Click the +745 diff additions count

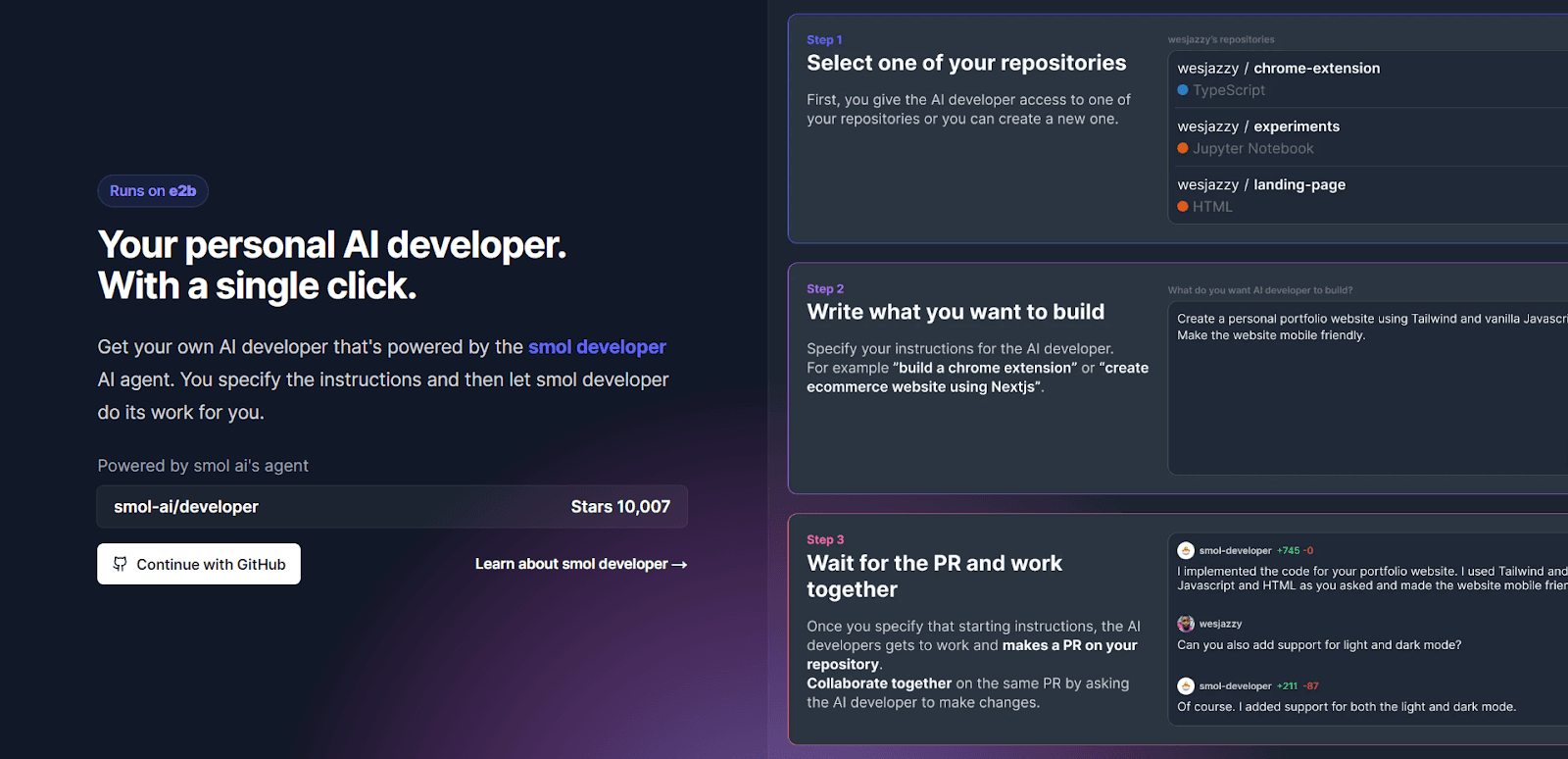(1289, 551)
